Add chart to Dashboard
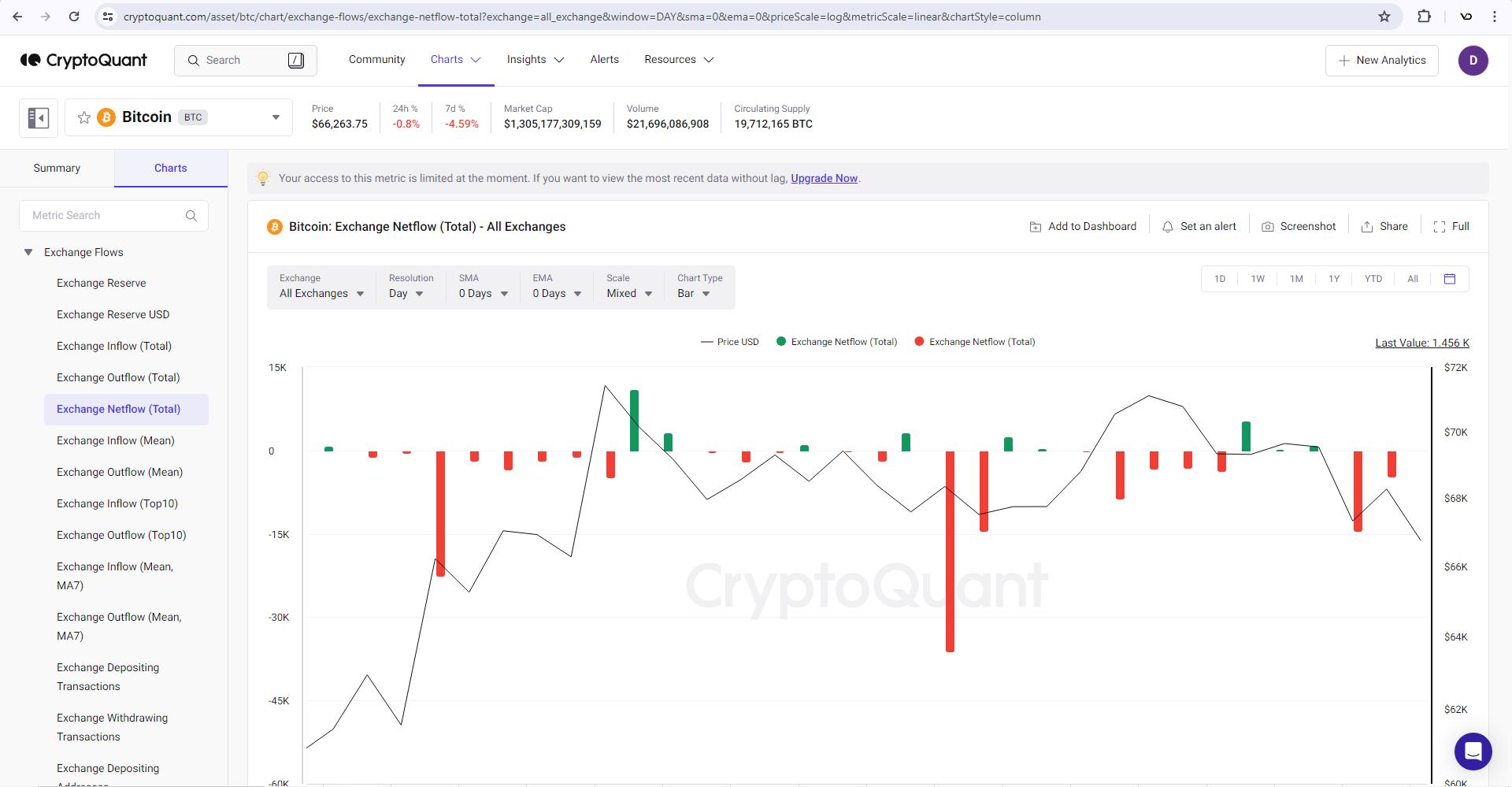1512x787 pixels. point(1083,227)
